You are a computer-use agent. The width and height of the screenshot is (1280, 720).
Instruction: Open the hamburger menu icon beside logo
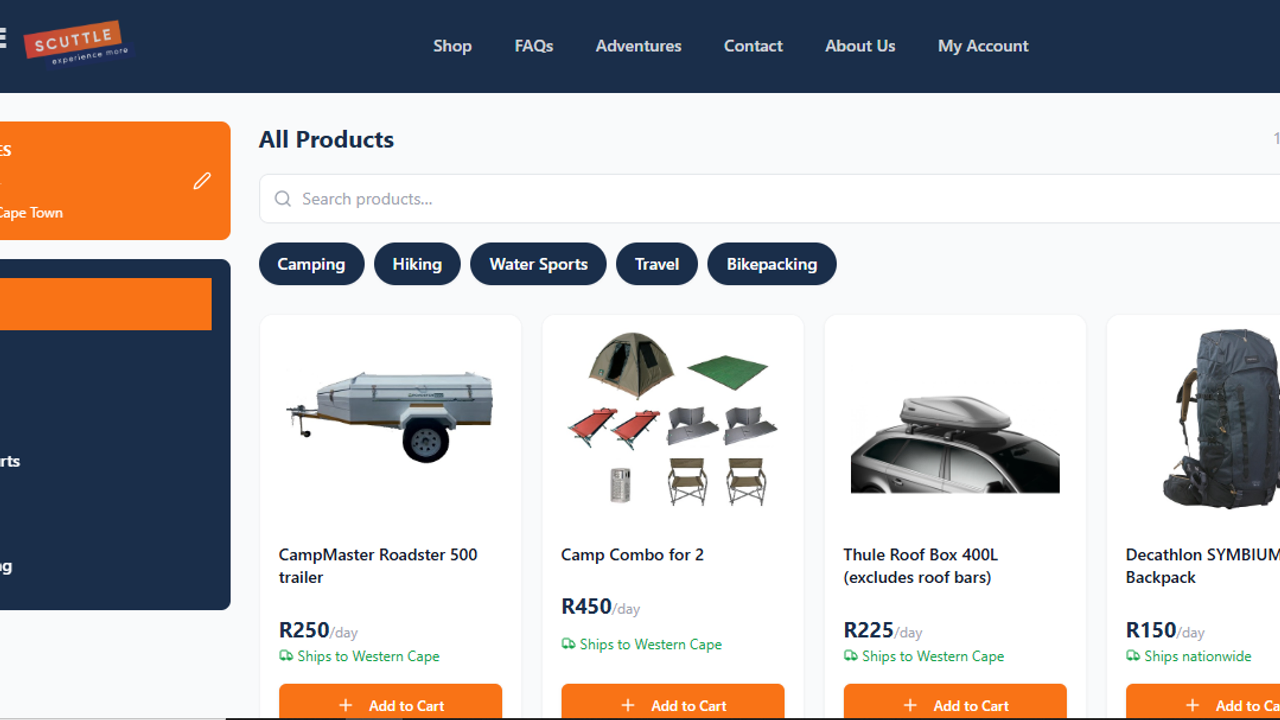click(x=2, y=38)
